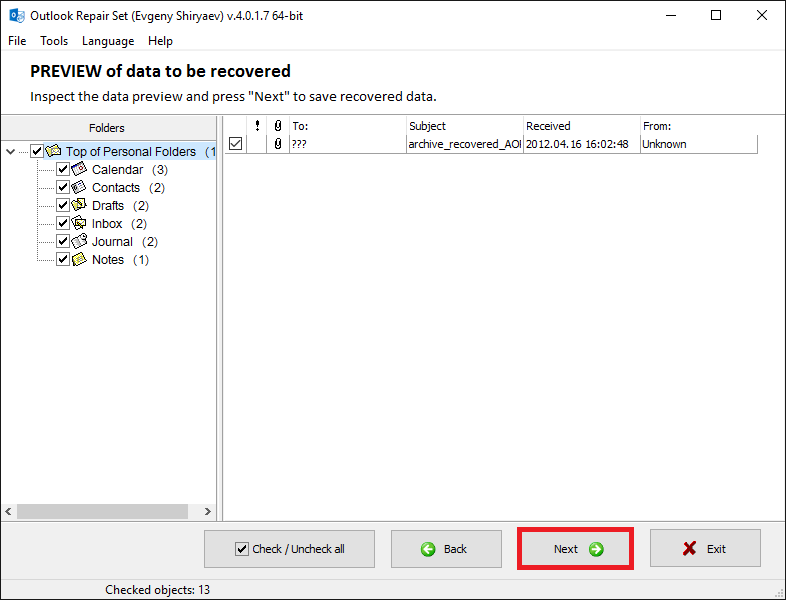The width and height of the screenshot is (786, 600).
Task: Click the Outlook Repair Set app icon
Action: [17, 16]
